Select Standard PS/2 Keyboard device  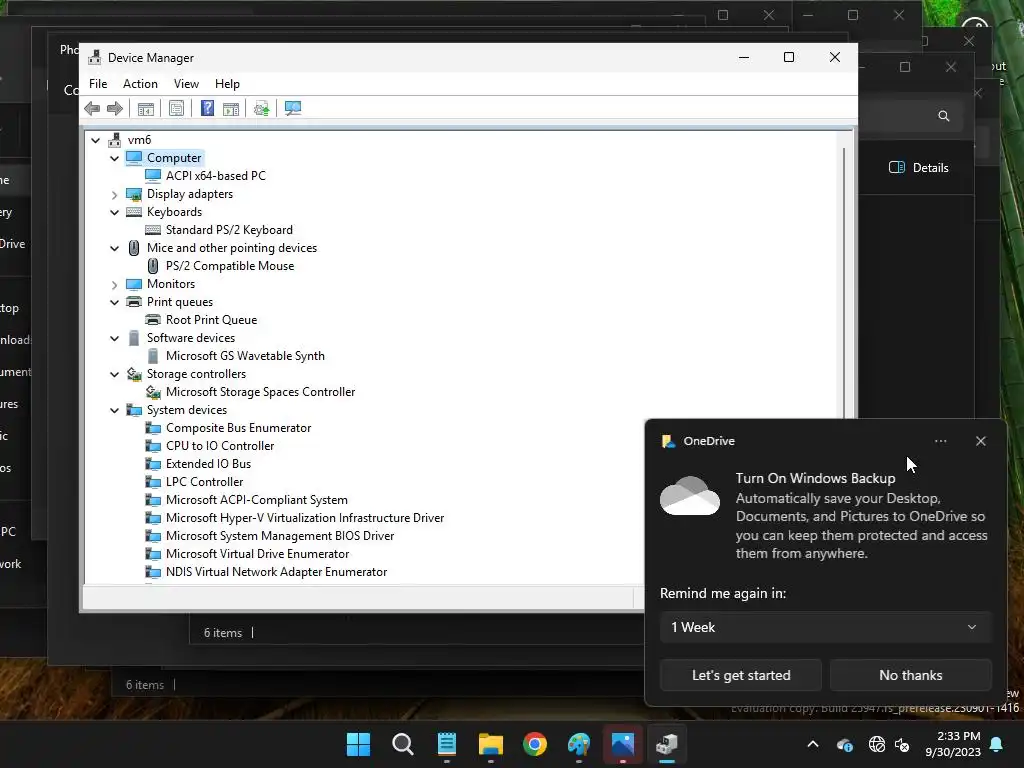(x=229, y=230)
